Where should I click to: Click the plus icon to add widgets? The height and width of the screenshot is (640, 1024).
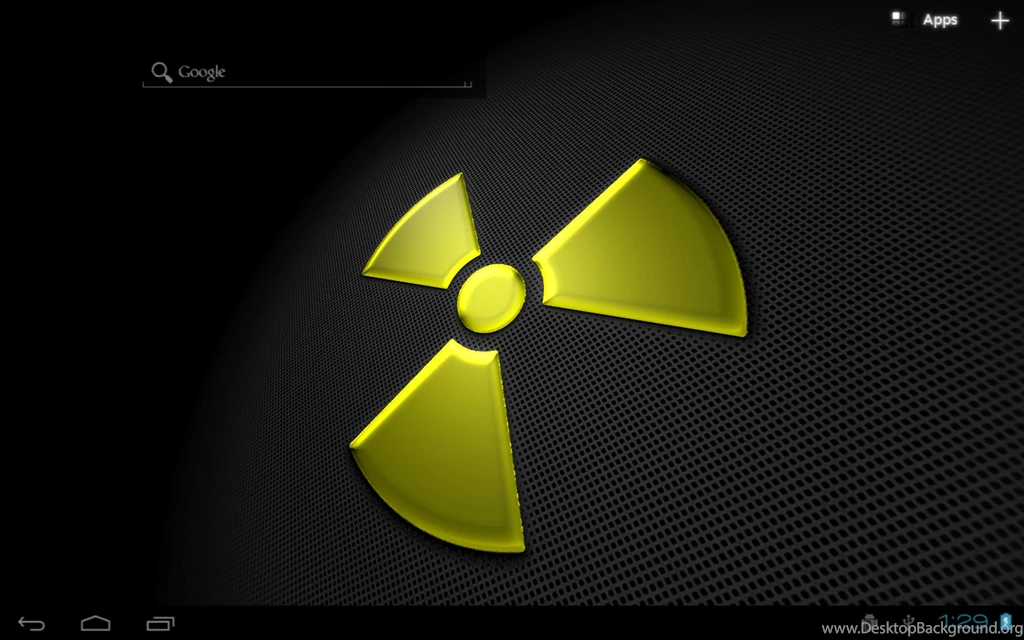click(x=999, y=20)
